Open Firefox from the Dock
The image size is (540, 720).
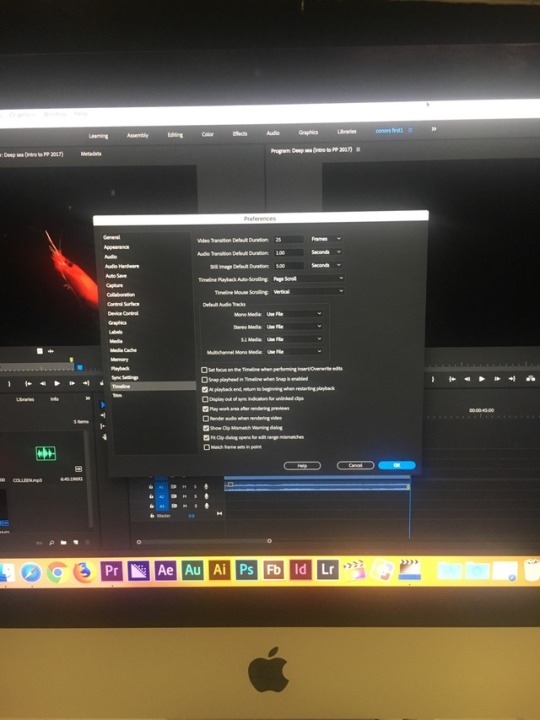[84, 572]
